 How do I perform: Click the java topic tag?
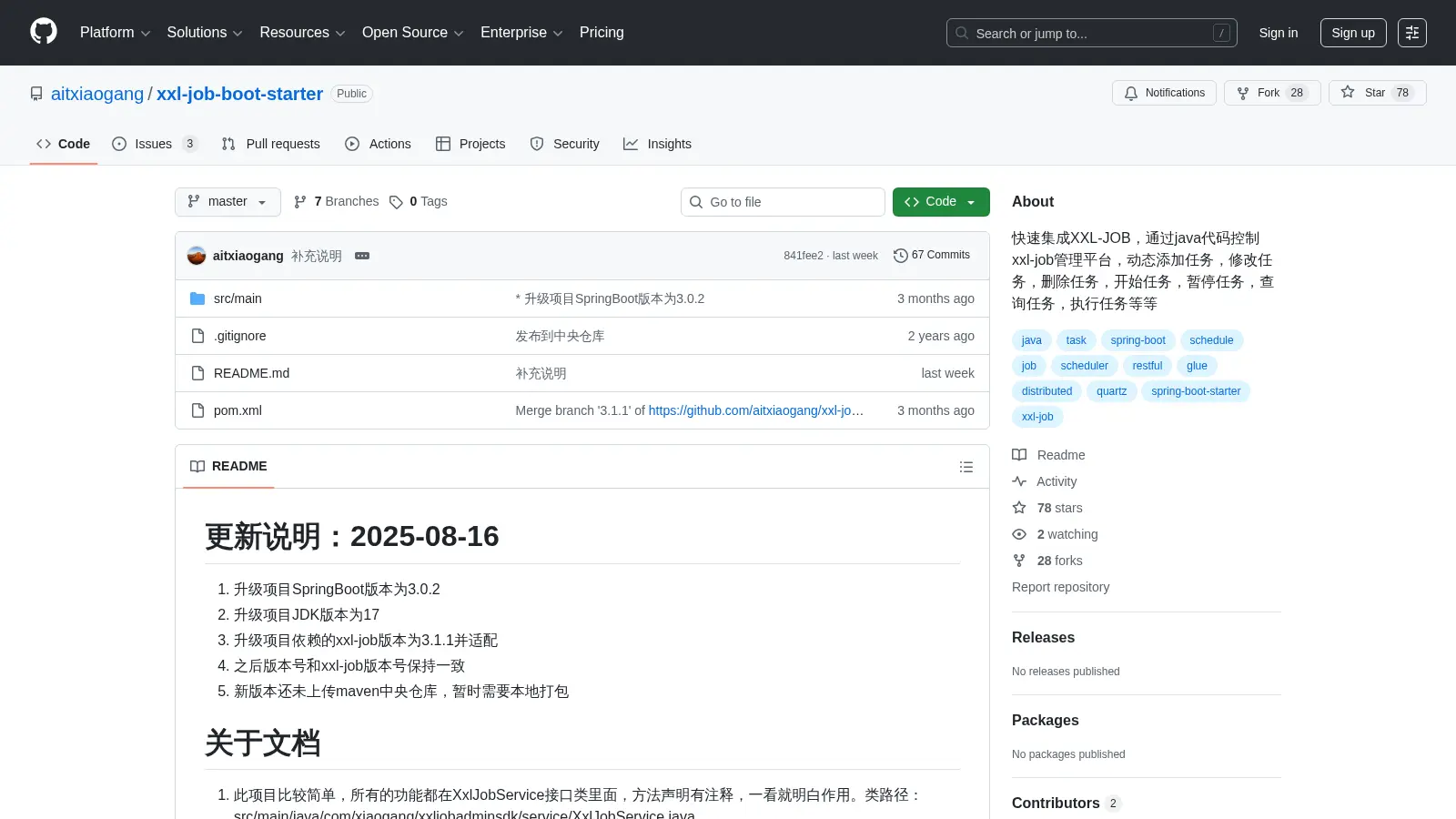(1032, 340)
